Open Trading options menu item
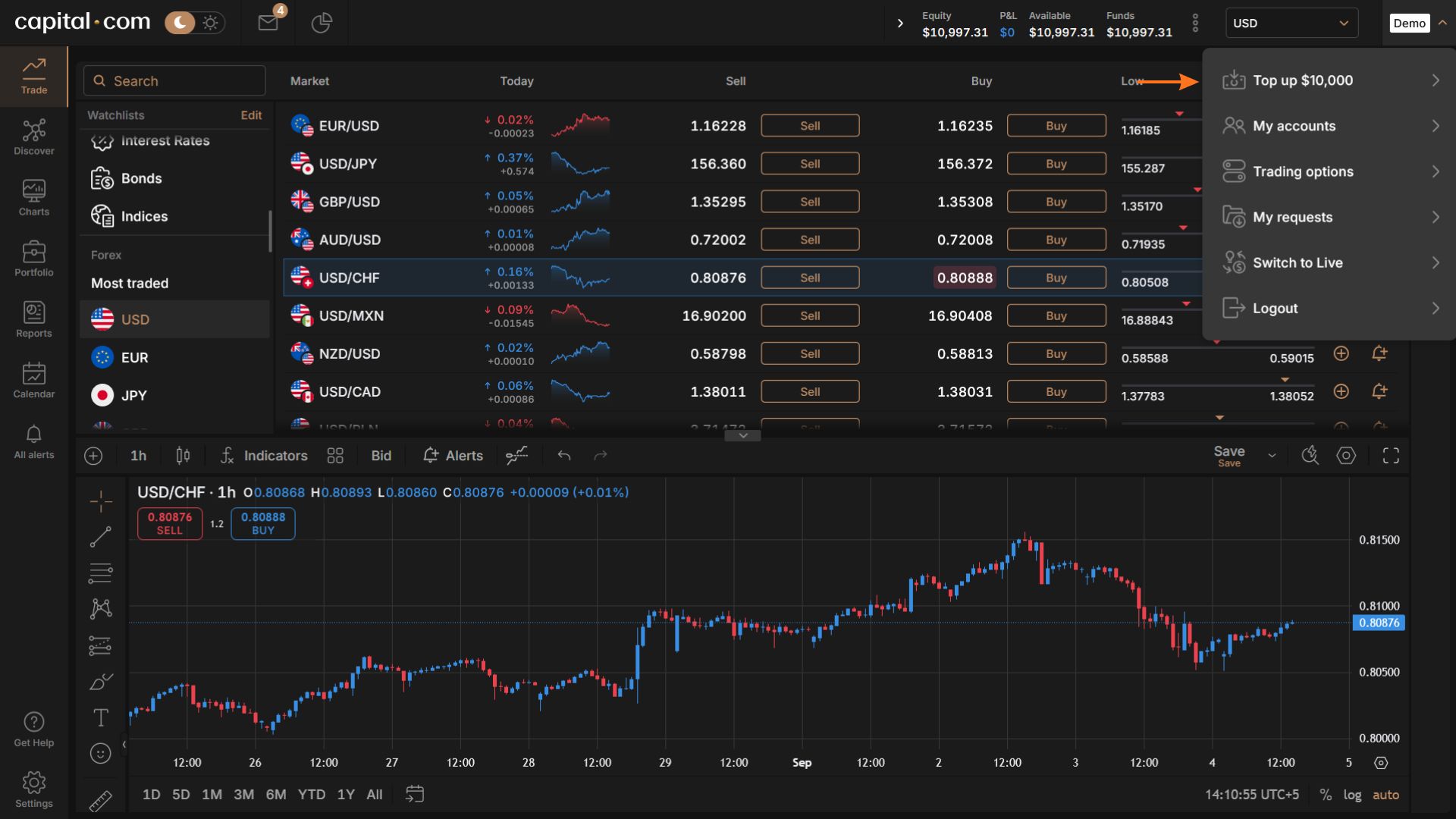Image resolution: width=1456 pixels, height=819 pixels. [x=1329, y=171]
